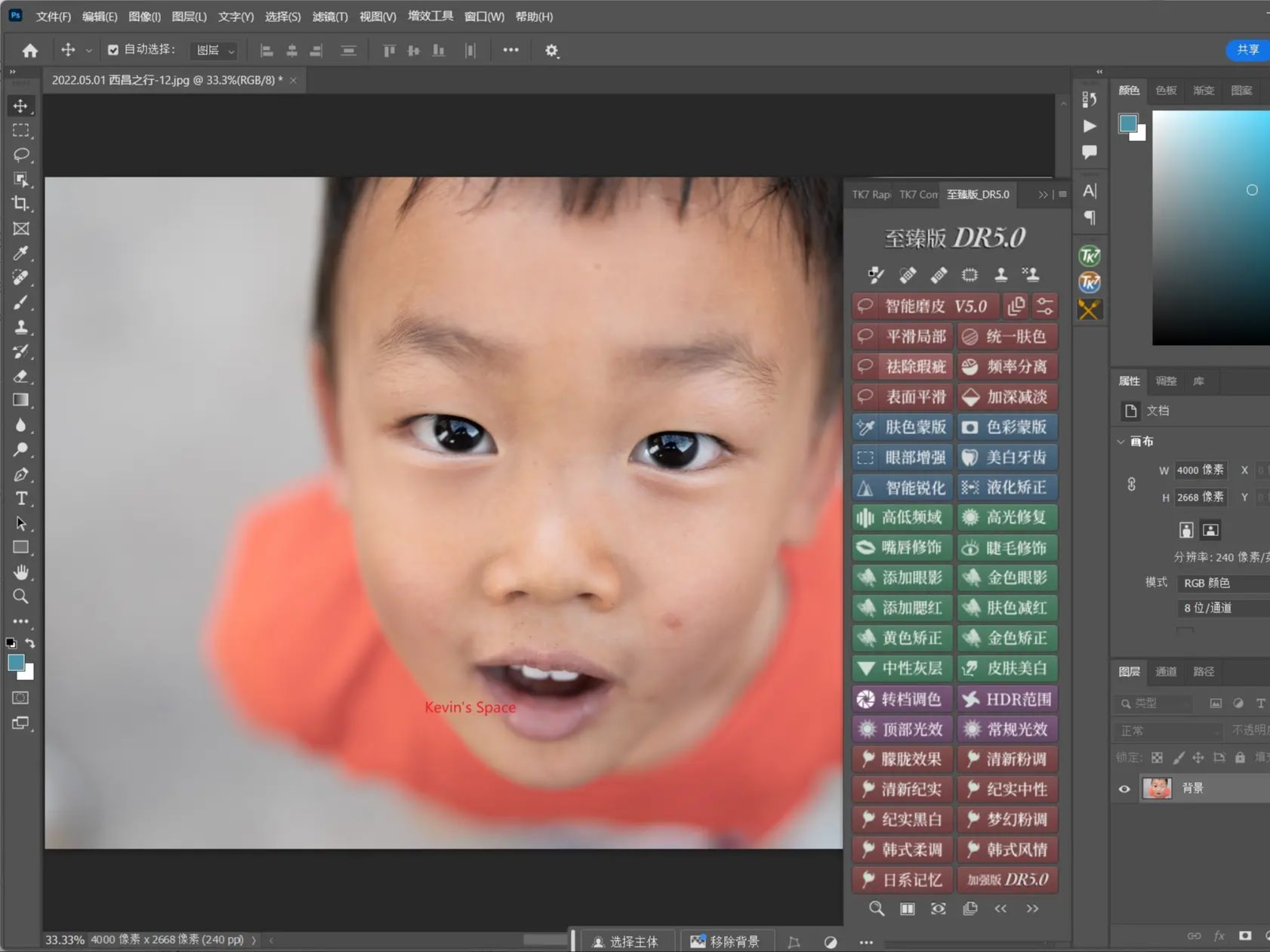
Task: Click the 共享 share button
Action: pyautogui.click(x=1248, y=50)
